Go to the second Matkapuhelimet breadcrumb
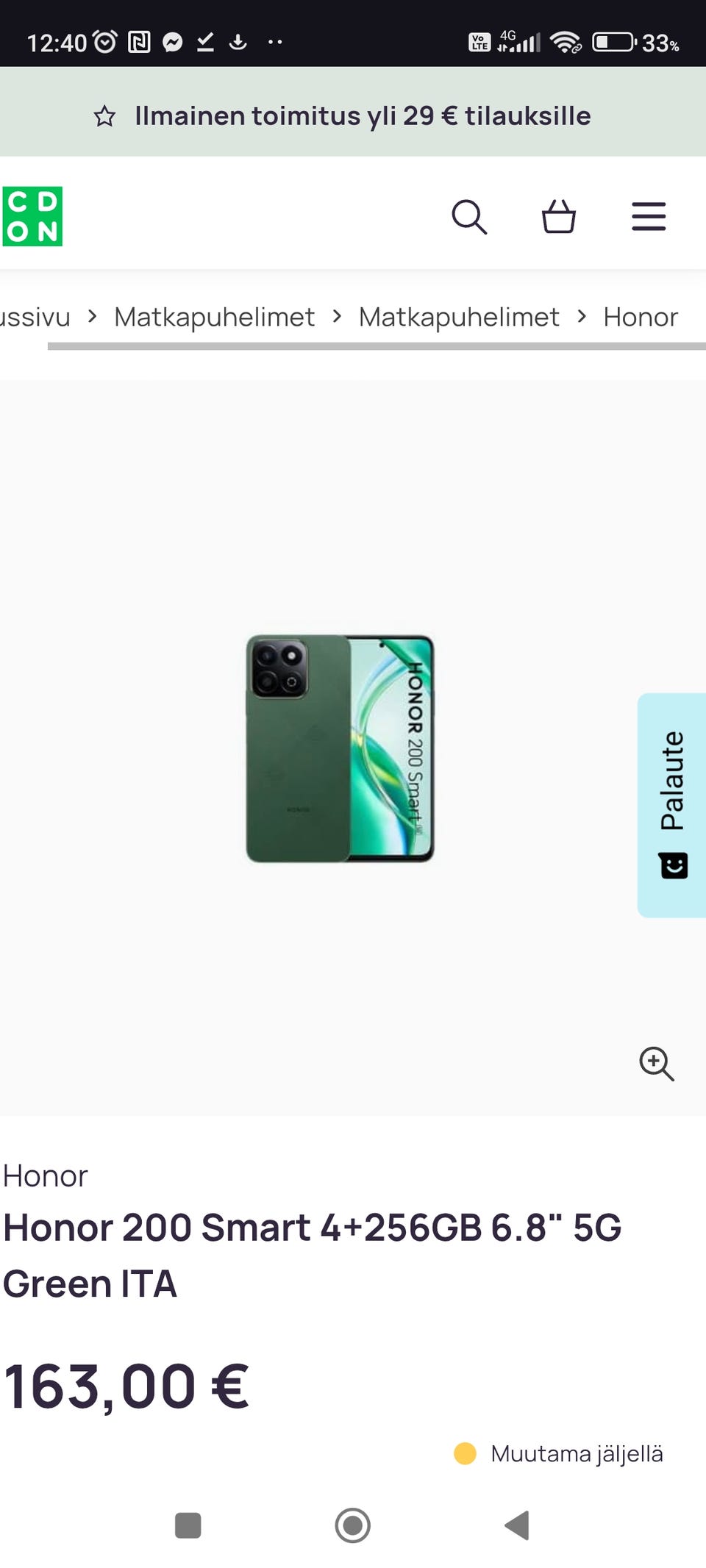Image resolution: width=706 pixels, height=1568 pixels. click(x=459, y=317)
